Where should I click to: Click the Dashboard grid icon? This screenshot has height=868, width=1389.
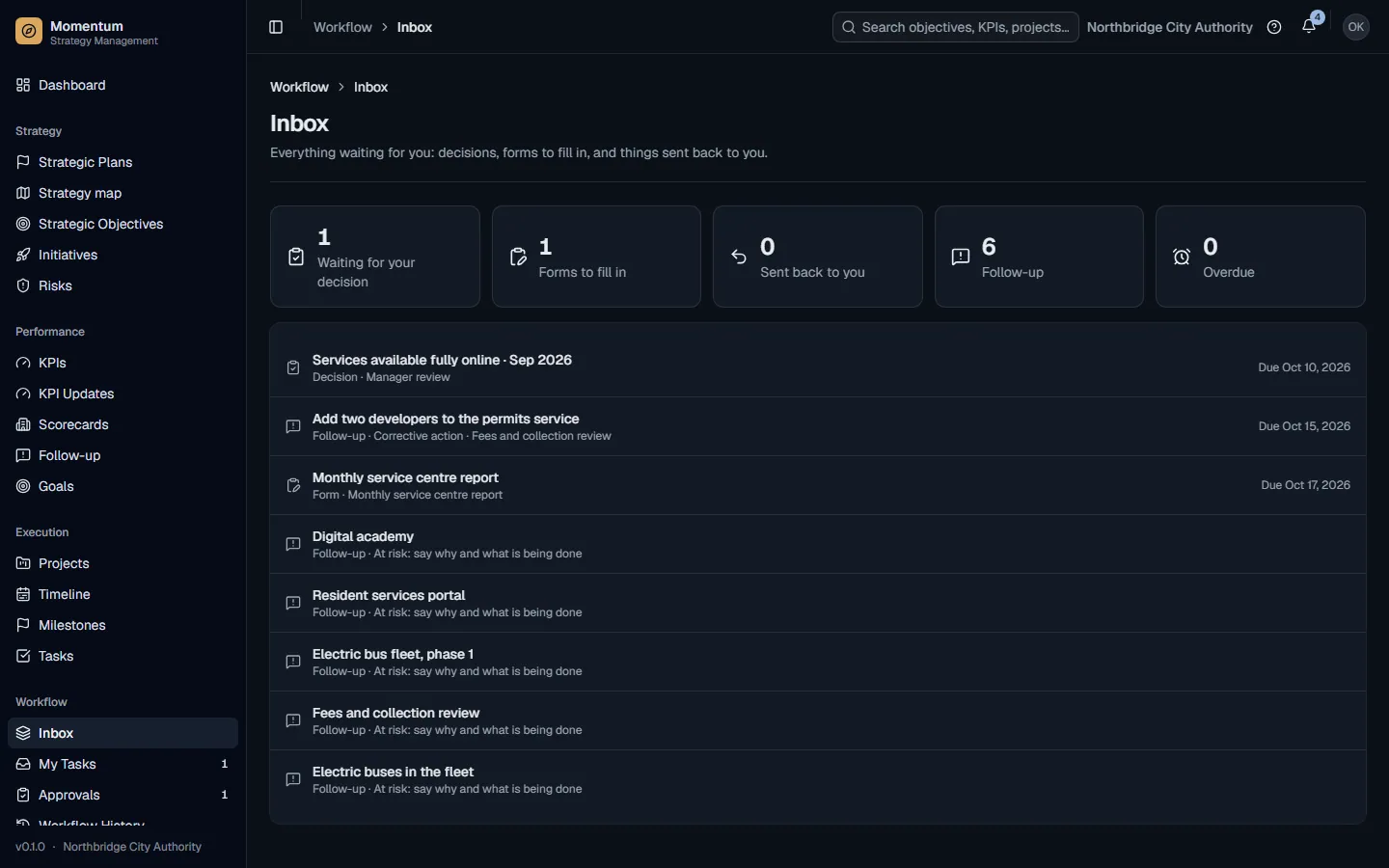(x=23, y=85)
